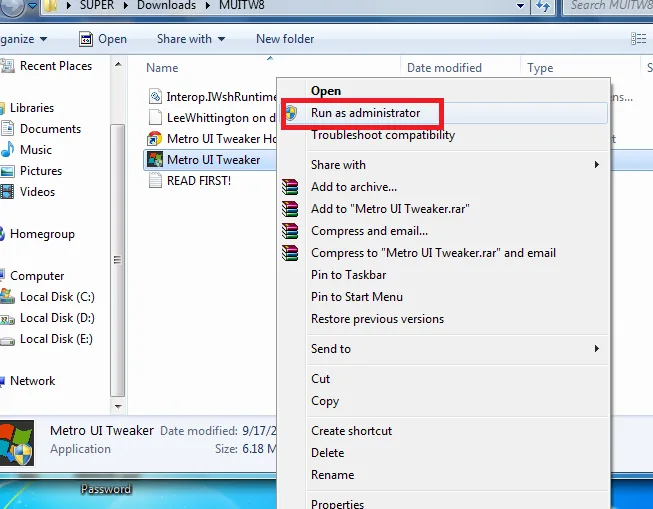
Task: Click the READ FIRST! text file icon
Action: click(155, 181)
